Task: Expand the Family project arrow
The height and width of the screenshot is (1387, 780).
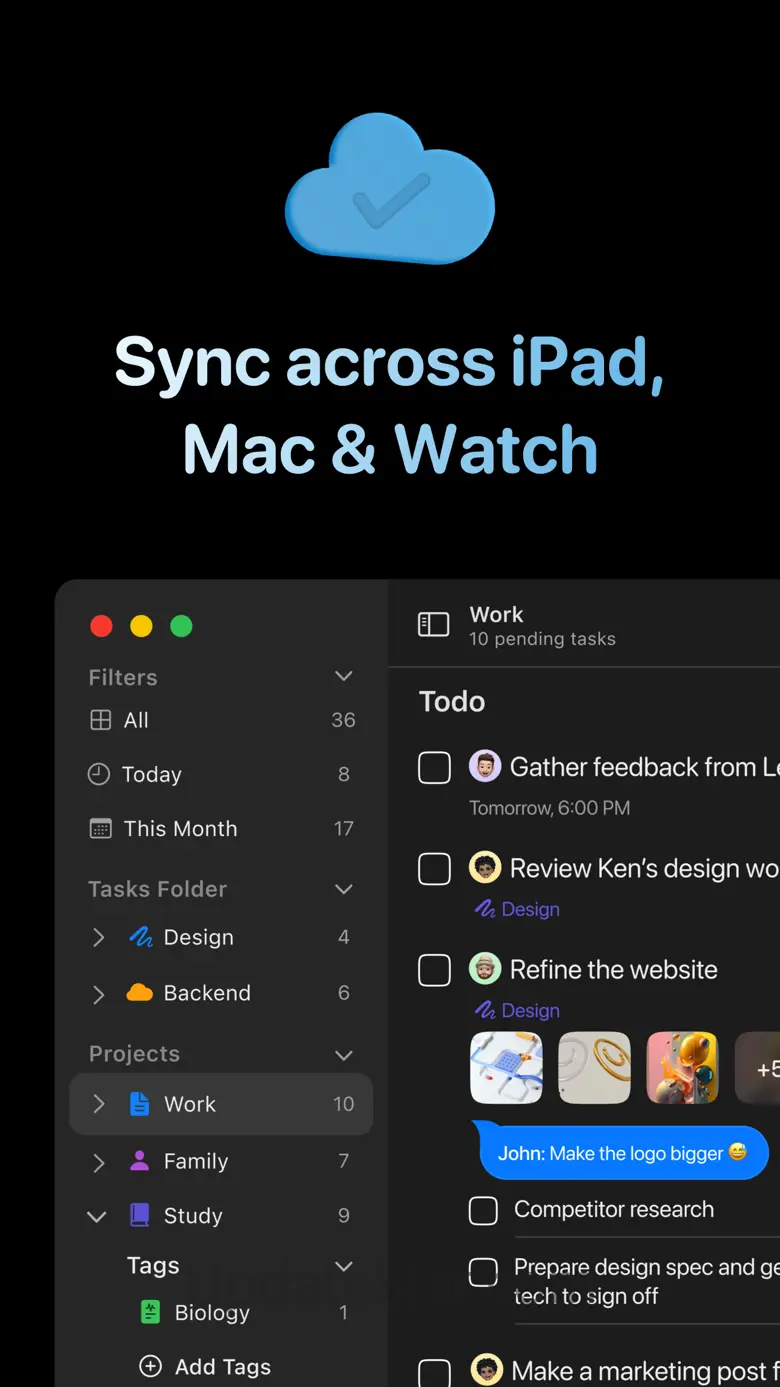Action: (98, 1162)
